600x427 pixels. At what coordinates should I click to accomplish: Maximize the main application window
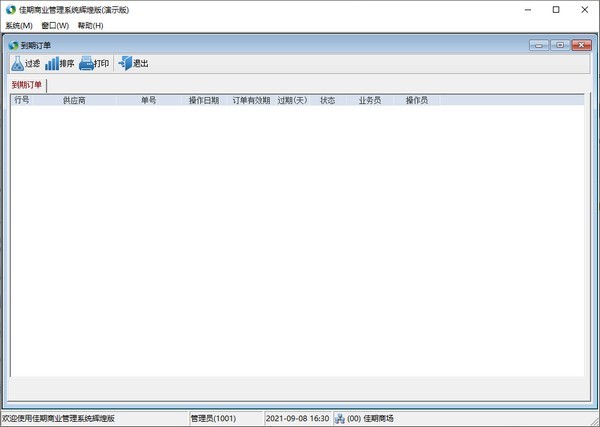click(x=556, y=10)
